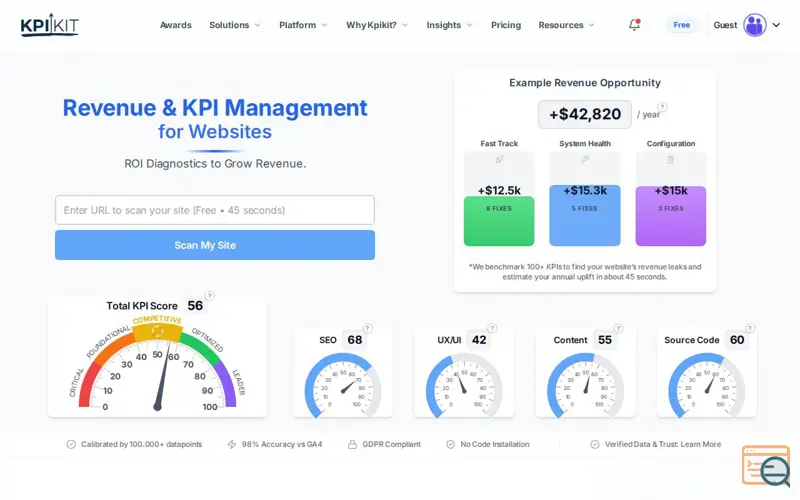Image resolution: width=800 pixels, height=500 pixels.
Task: Click the UX/UI score value 42
Action: [x=479, y=340]
